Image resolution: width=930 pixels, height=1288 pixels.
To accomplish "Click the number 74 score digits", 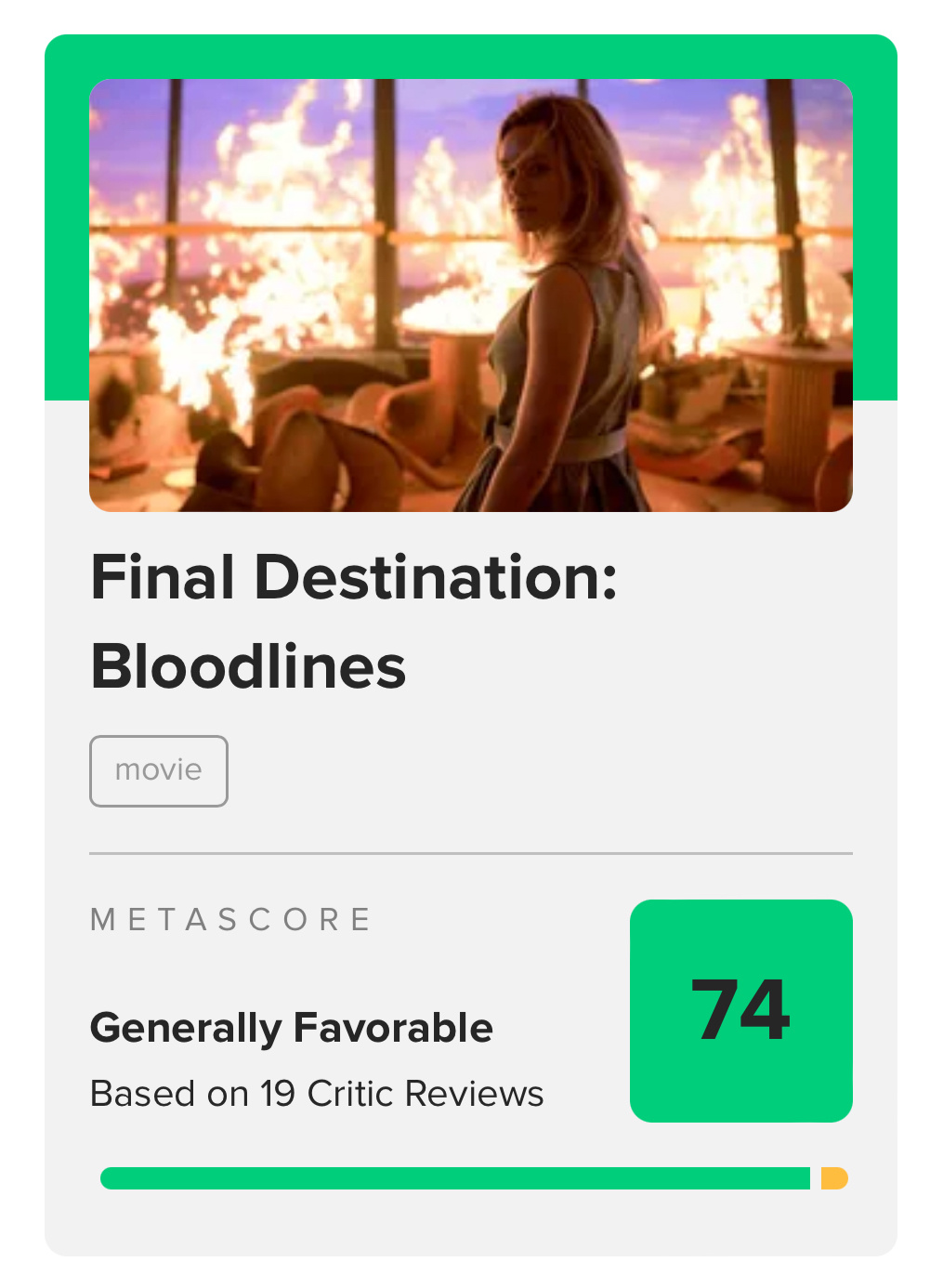I will [x=741, y=1010].
